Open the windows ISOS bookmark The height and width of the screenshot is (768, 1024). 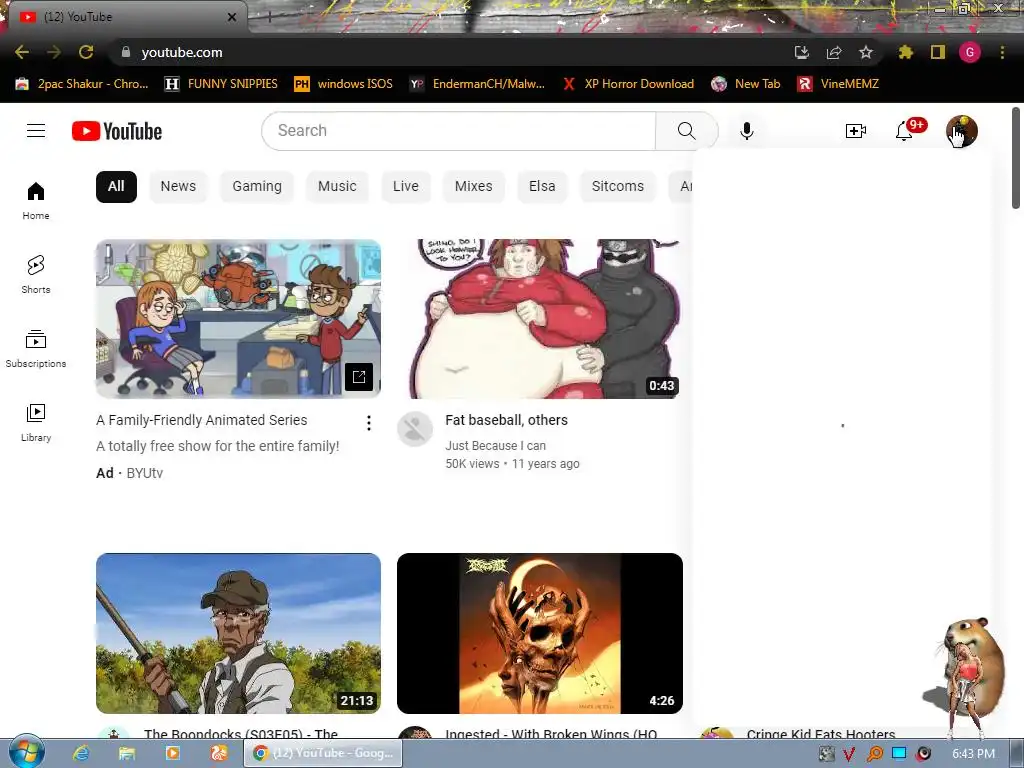[x=344, y=84]
